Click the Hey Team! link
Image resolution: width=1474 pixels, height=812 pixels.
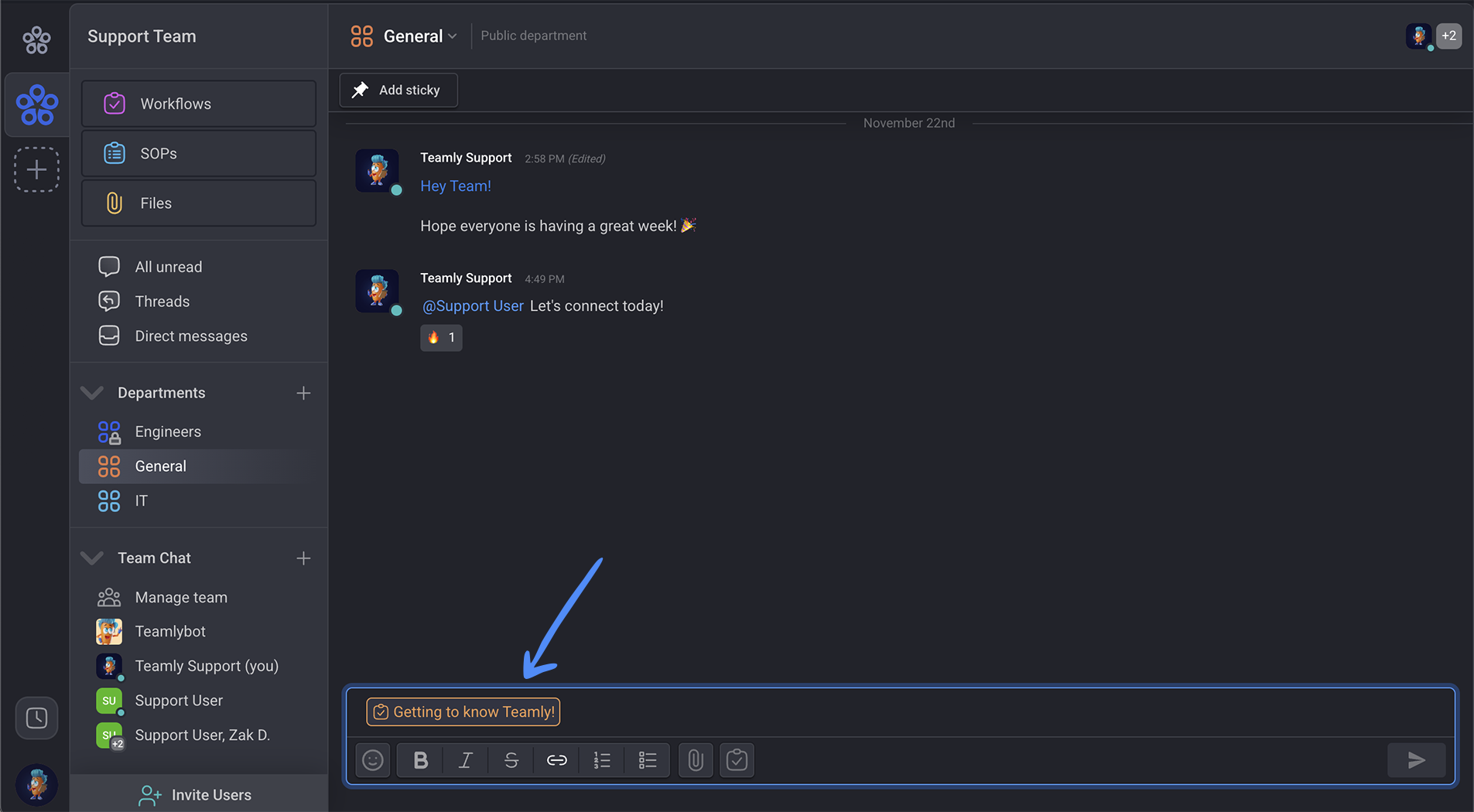pyautogui.click(x=456, y=186)
